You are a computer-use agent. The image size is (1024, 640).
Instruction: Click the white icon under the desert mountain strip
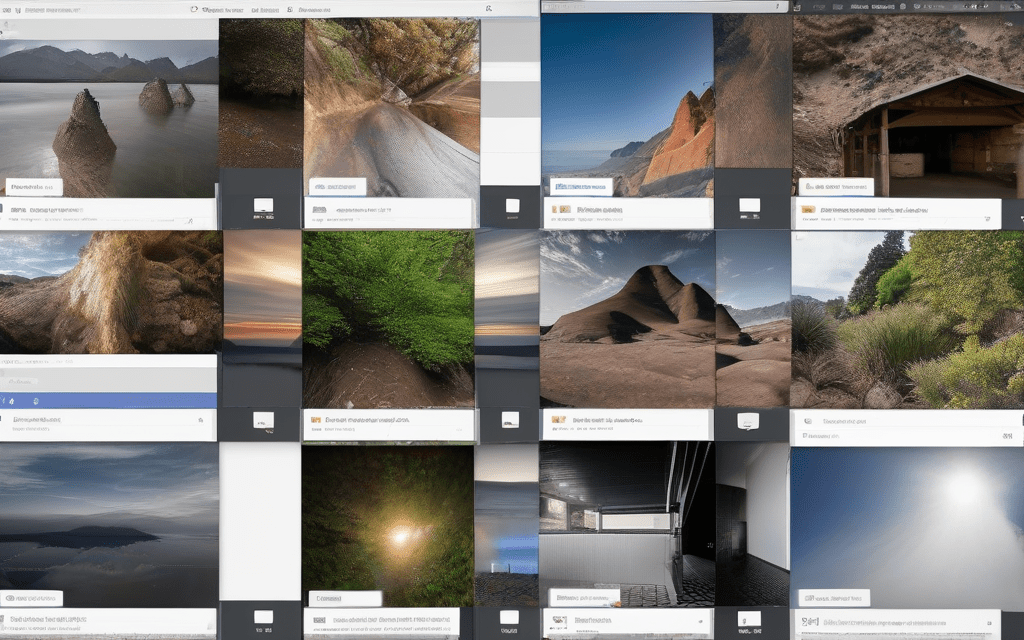pyautogui.click(x=748, y=420)
